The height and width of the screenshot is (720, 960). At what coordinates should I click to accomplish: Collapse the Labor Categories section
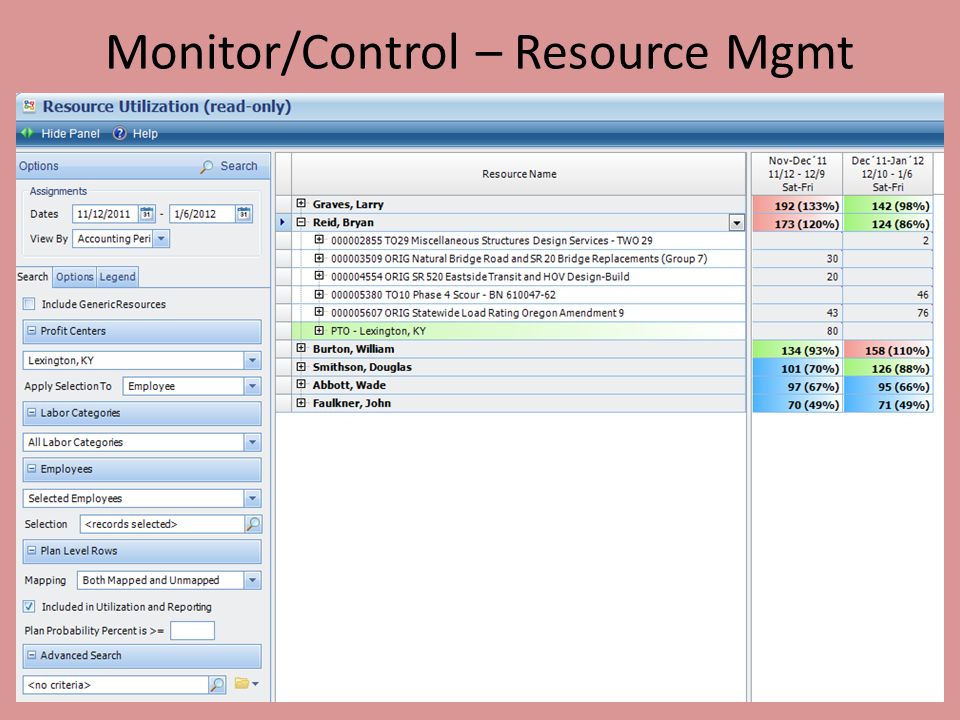pos(32,413)
